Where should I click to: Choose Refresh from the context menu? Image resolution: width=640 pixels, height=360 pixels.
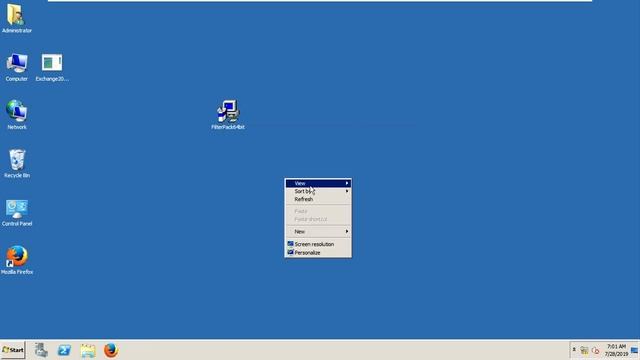[x=318, y=200]
